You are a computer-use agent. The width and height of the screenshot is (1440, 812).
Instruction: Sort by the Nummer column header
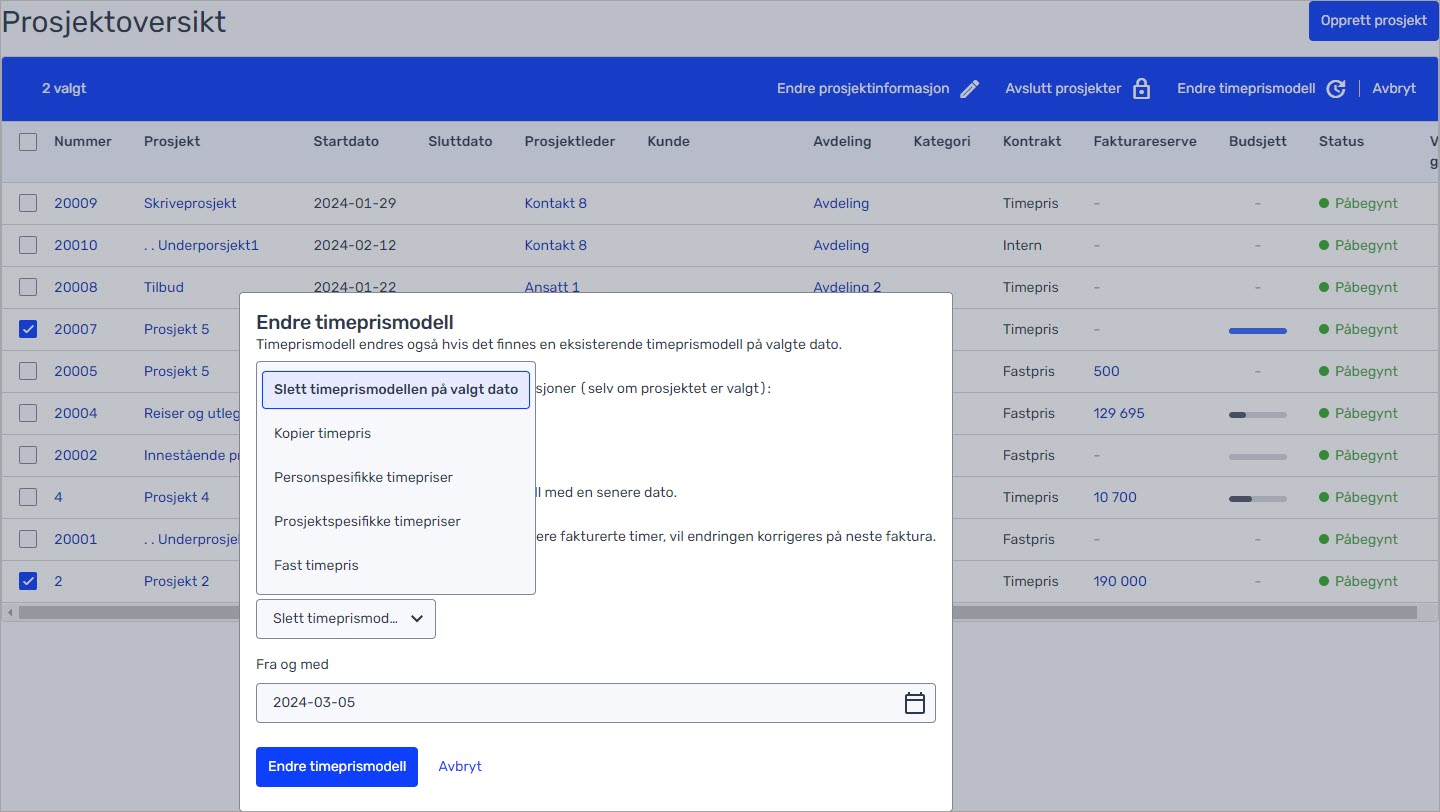(x=83, y=141)
